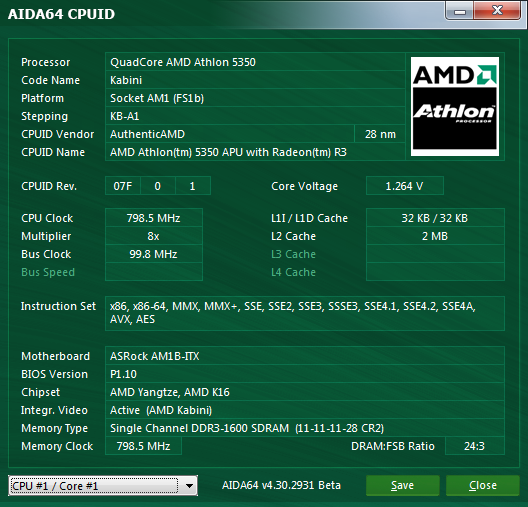Minimize the AIDA64 CPUID window
This screenshot has width=528, height=507.
click(x=460, y=11)
